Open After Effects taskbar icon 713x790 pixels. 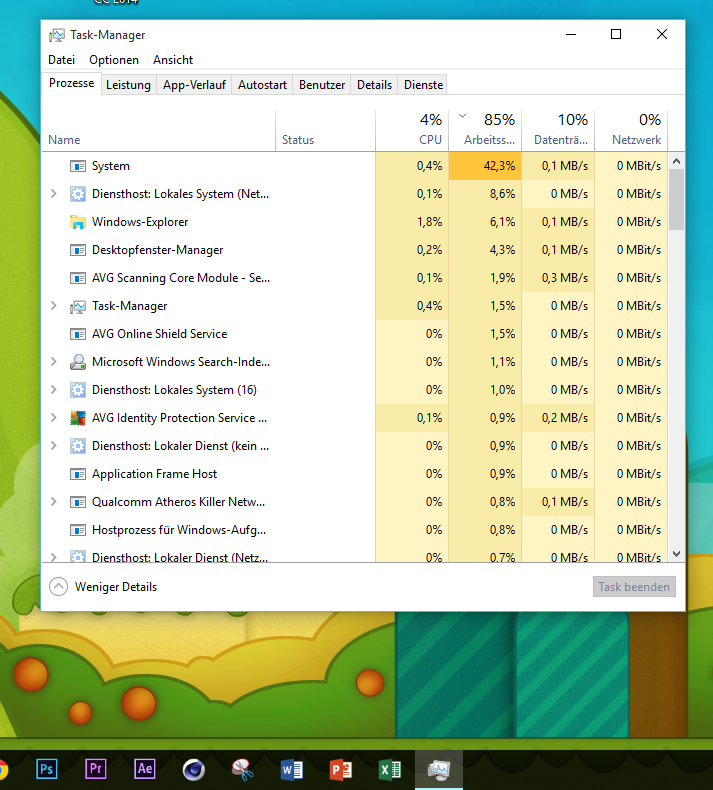point(145,769)
